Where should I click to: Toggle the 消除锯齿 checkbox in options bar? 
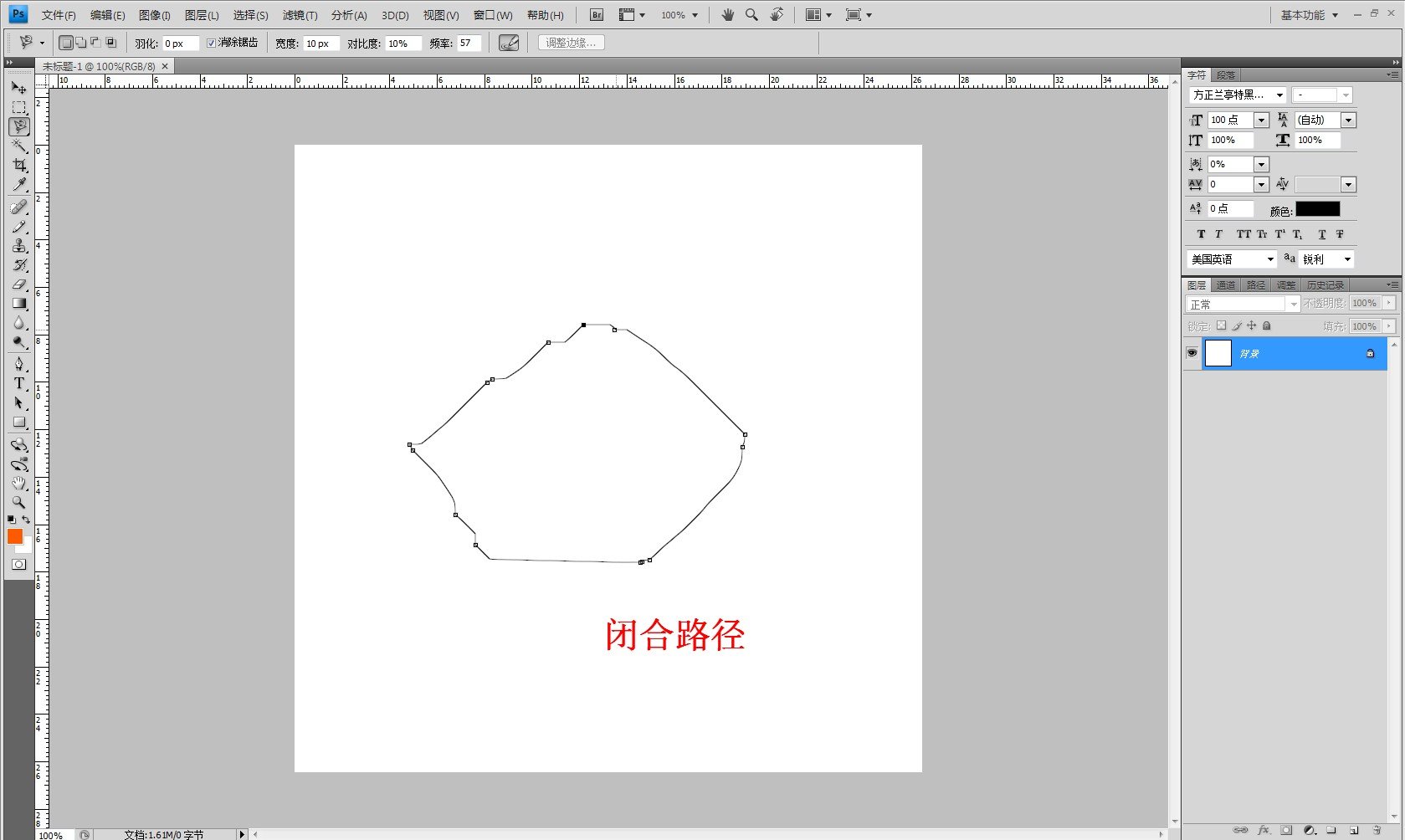[x=211, y=43]
